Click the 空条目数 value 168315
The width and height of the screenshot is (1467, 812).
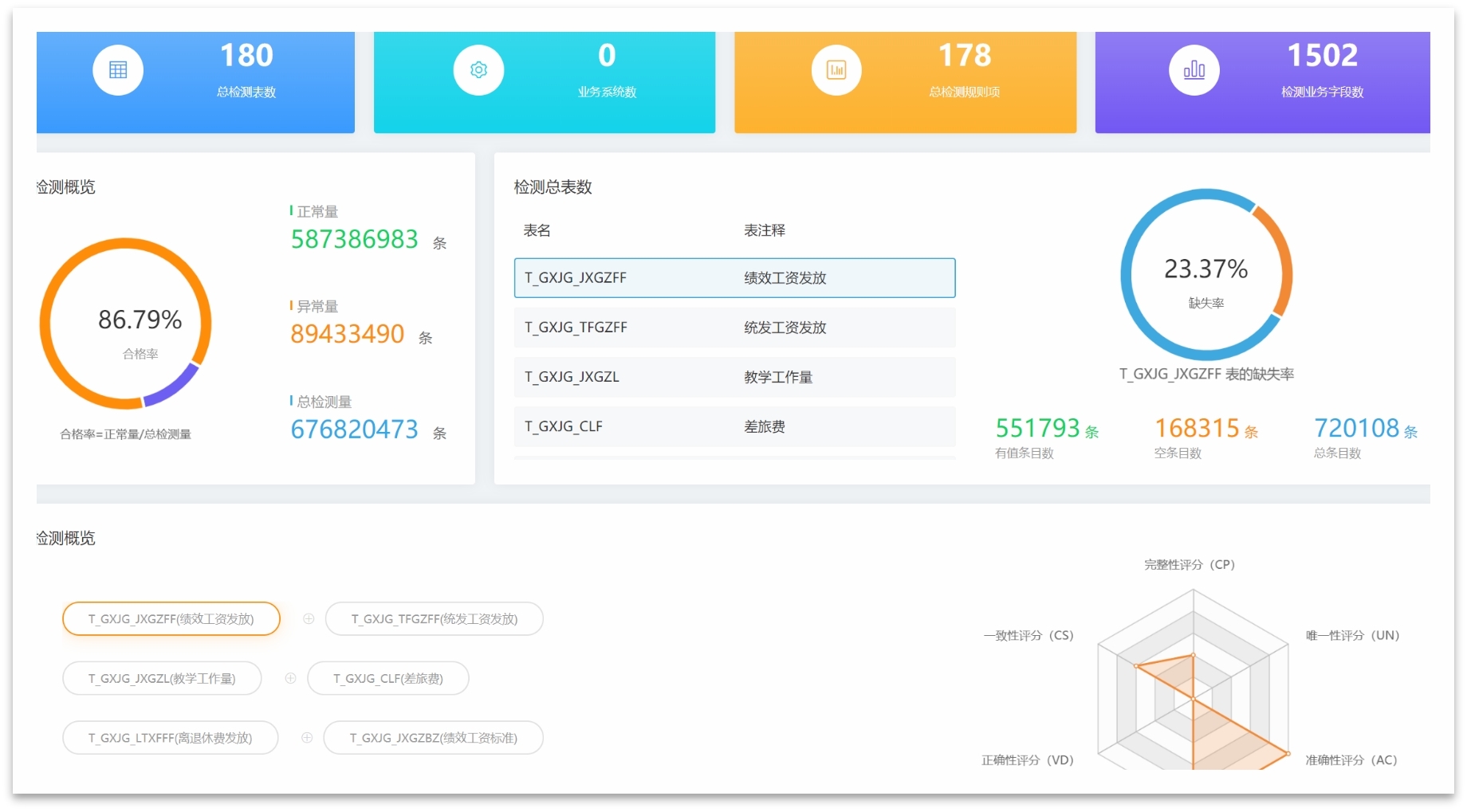pyautogui.click(x=1197, y=428)
